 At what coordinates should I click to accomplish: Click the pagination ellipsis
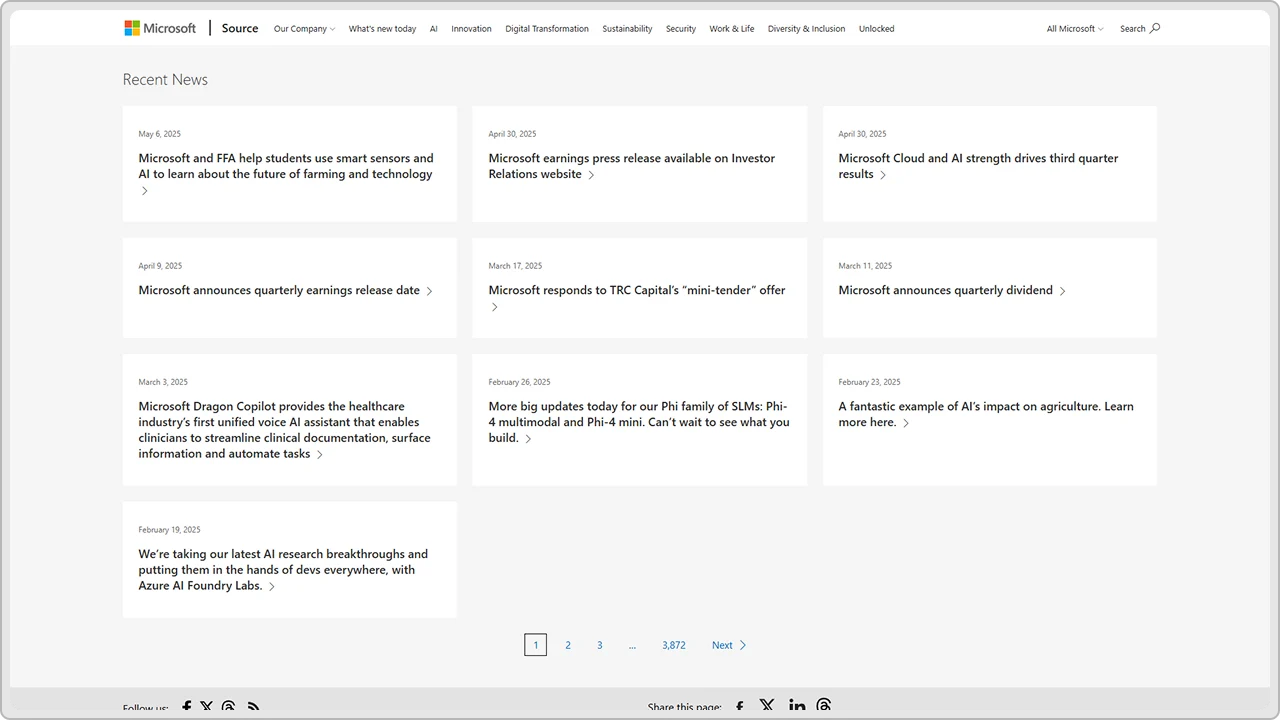pos(632,646)
